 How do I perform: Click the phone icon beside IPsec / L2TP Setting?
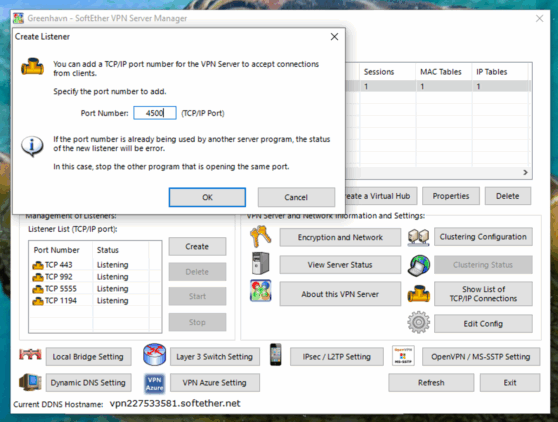(275, 354)
